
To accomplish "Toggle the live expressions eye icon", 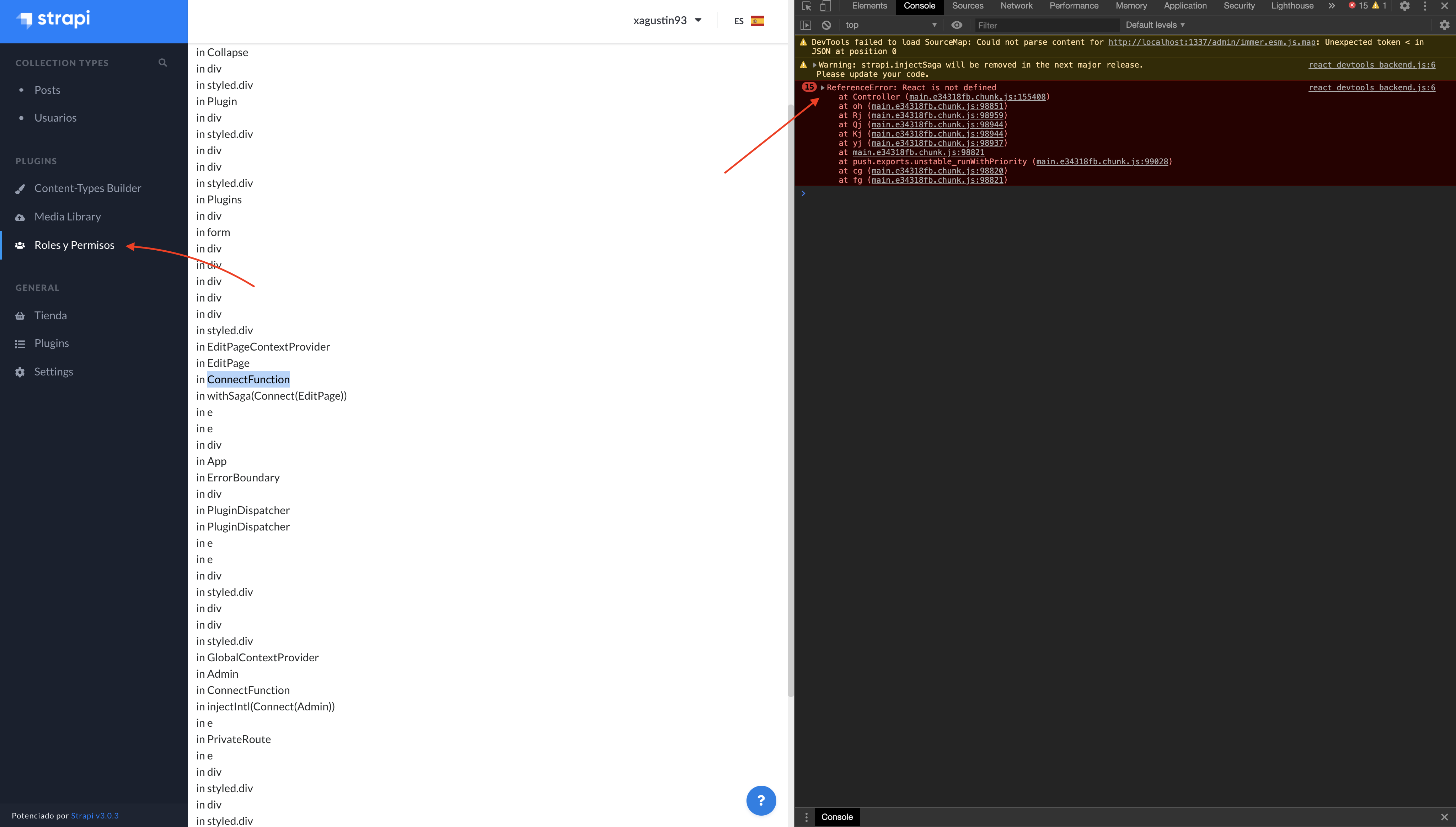I will tap(957, 25).
